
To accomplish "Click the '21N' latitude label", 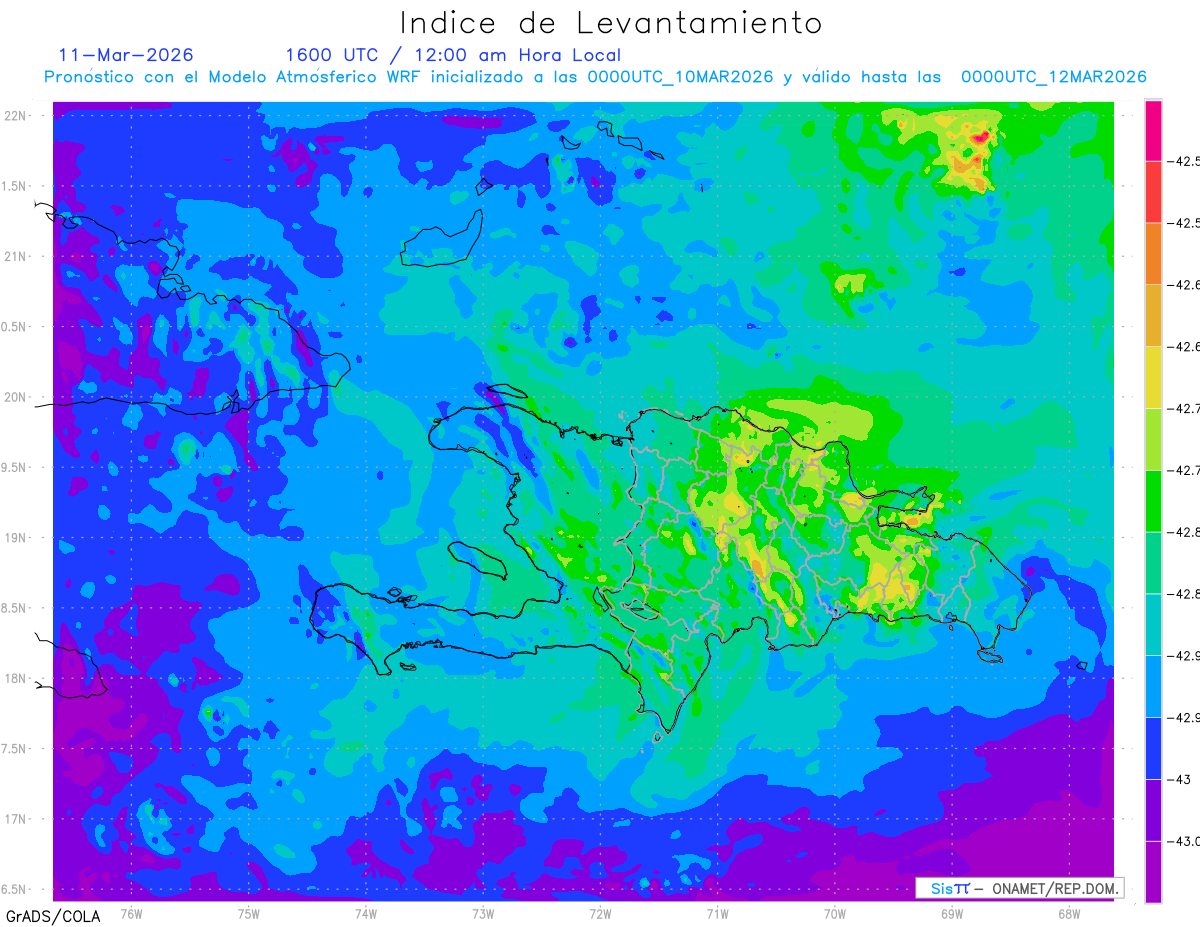I will point(17,256).
